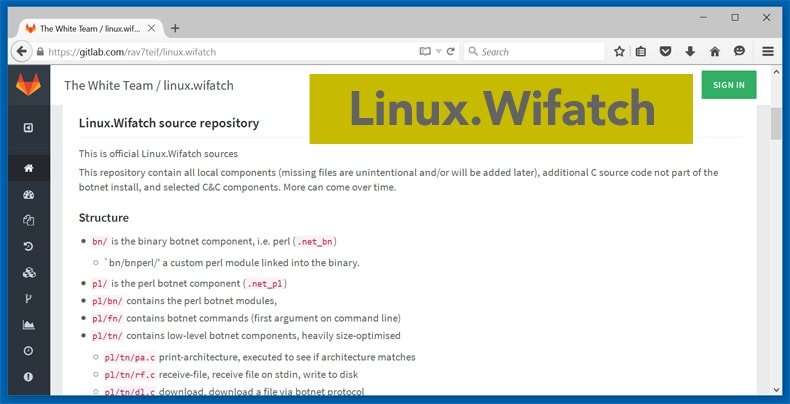Click the magnifier icon in search box
The width and height of the screenshot is (790, 404).
473,51
